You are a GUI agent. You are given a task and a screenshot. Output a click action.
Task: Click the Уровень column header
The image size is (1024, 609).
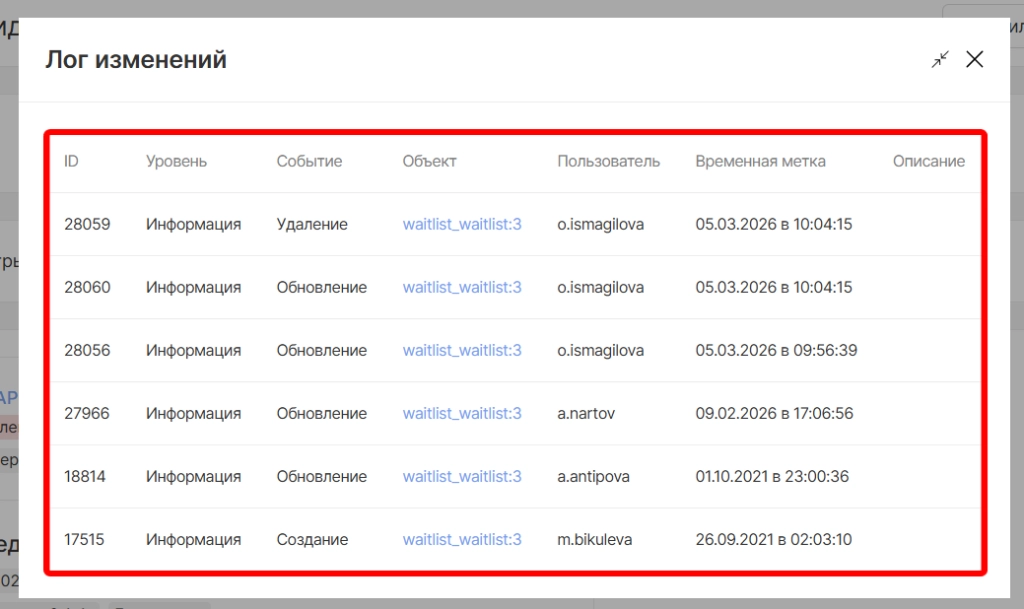tap(176, 161)
